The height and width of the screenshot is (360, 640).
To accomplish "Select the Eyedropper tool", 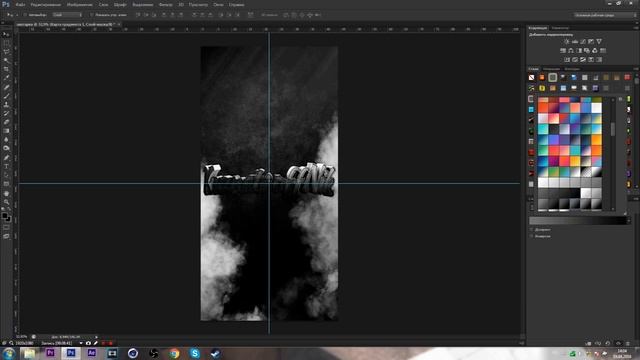I will point(6,78).
